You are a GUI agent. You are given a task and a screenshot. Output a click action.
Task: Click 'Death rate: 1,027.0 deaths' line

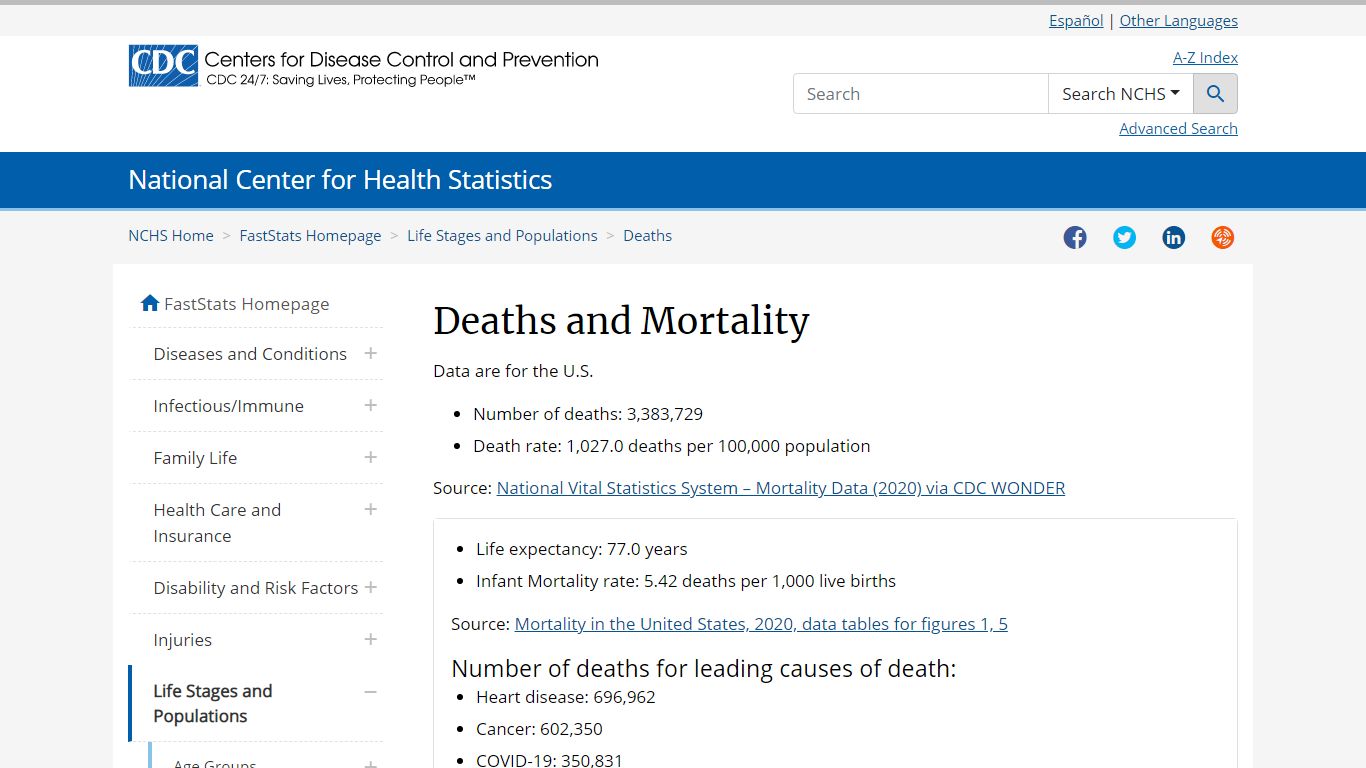pos(672,446)
